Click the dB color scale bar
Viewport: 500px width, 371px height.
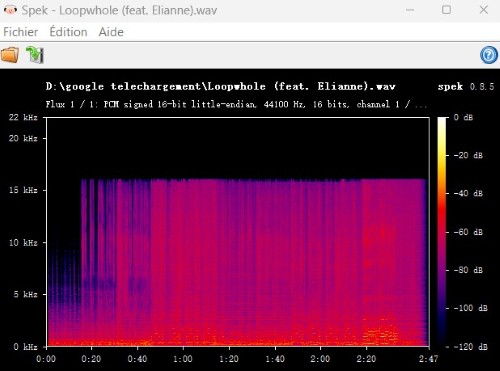pyautogui.click(x=442, y=232)
